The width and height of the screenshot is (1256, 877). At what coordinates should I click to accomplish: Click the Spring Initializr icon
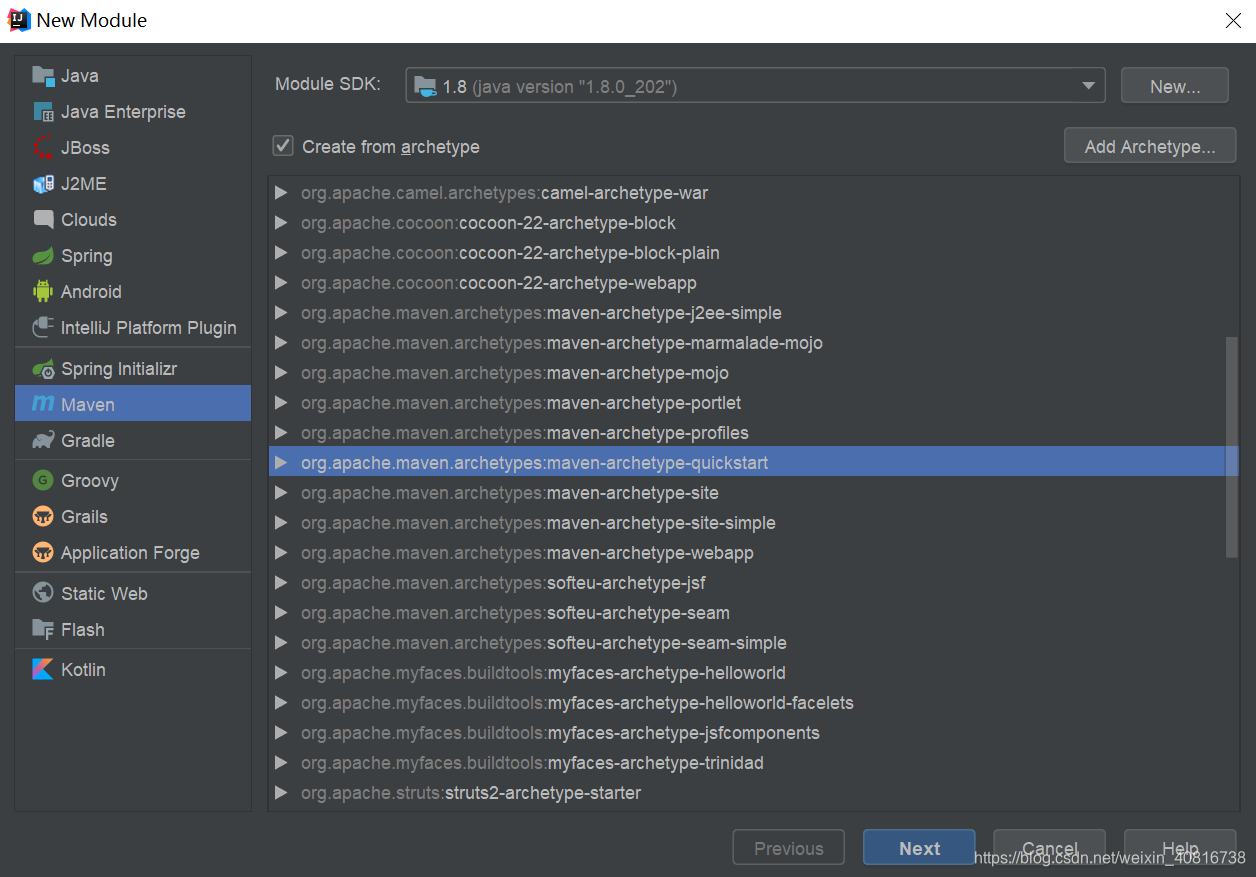point(43,369)
